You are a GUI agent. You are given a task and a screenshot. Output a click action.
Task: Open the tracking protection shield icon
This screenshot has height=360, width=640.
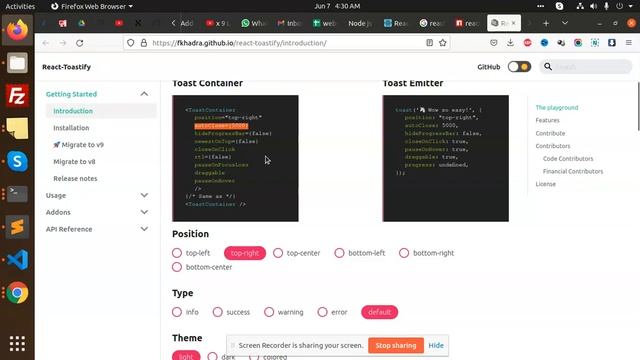coord(131,43)
